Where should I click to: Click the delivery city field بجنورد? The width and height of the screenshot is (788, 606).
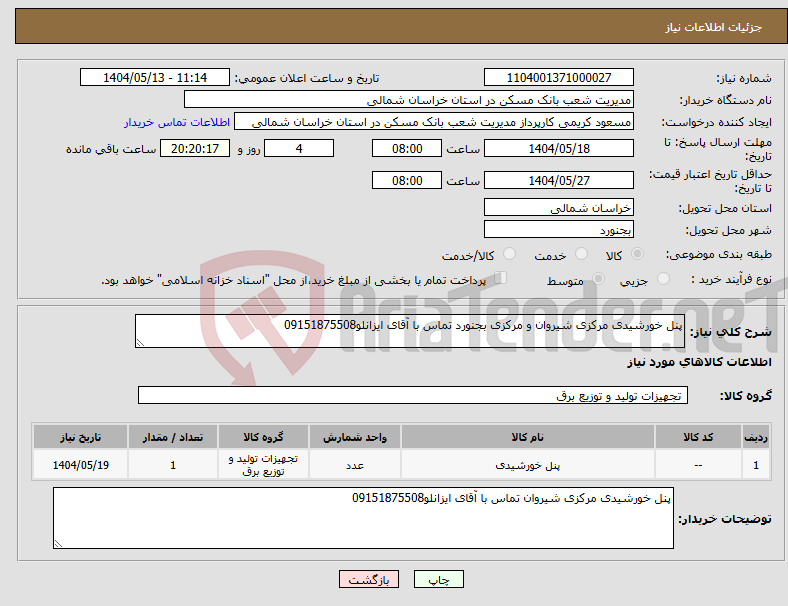pyautogui.click(x=559, y=230)
